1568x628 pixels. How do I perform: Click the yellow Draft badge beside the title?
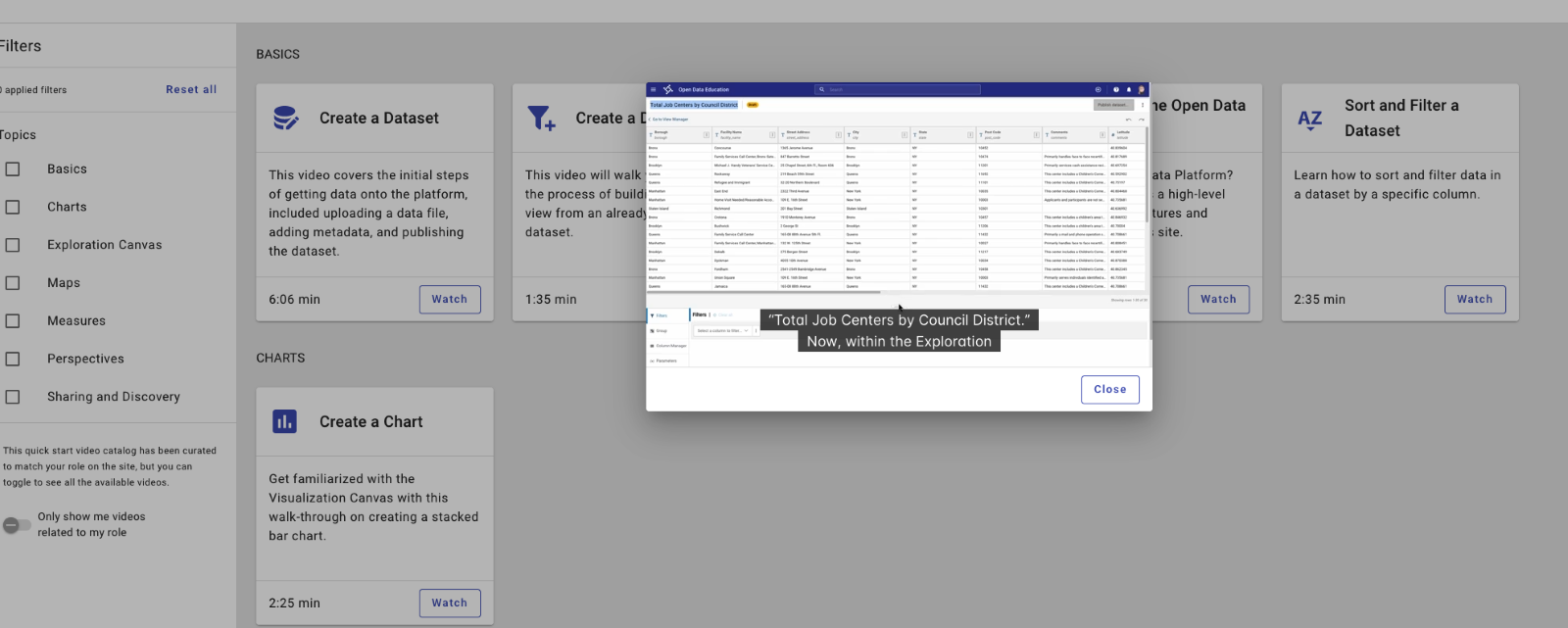[x=753, y=105]
